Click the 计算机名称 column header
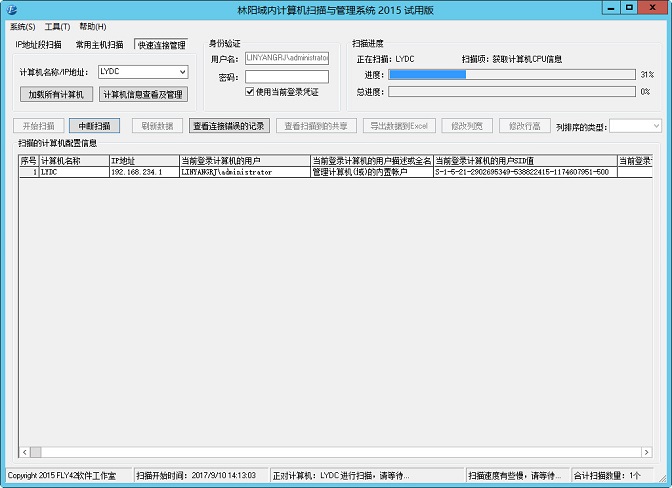Viewport: 672px width, 488px height. 73,160
